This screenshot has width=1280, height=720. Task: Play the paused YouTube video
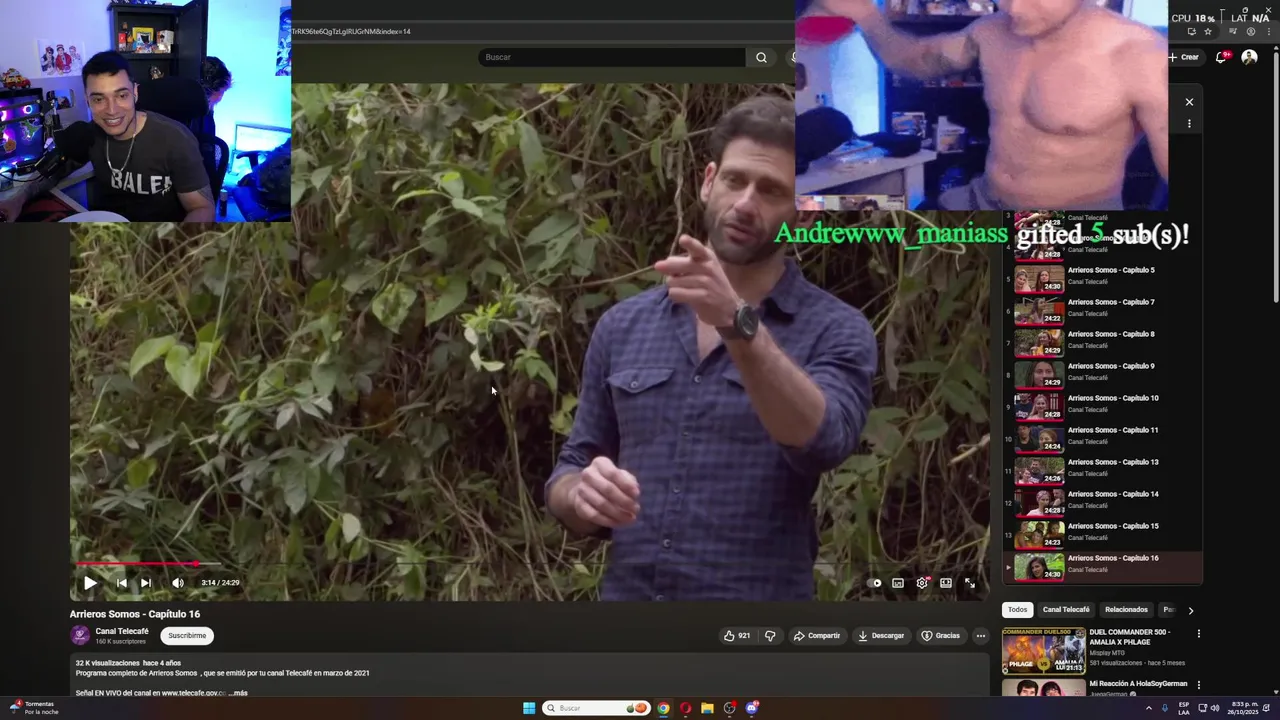pos(90,583)
